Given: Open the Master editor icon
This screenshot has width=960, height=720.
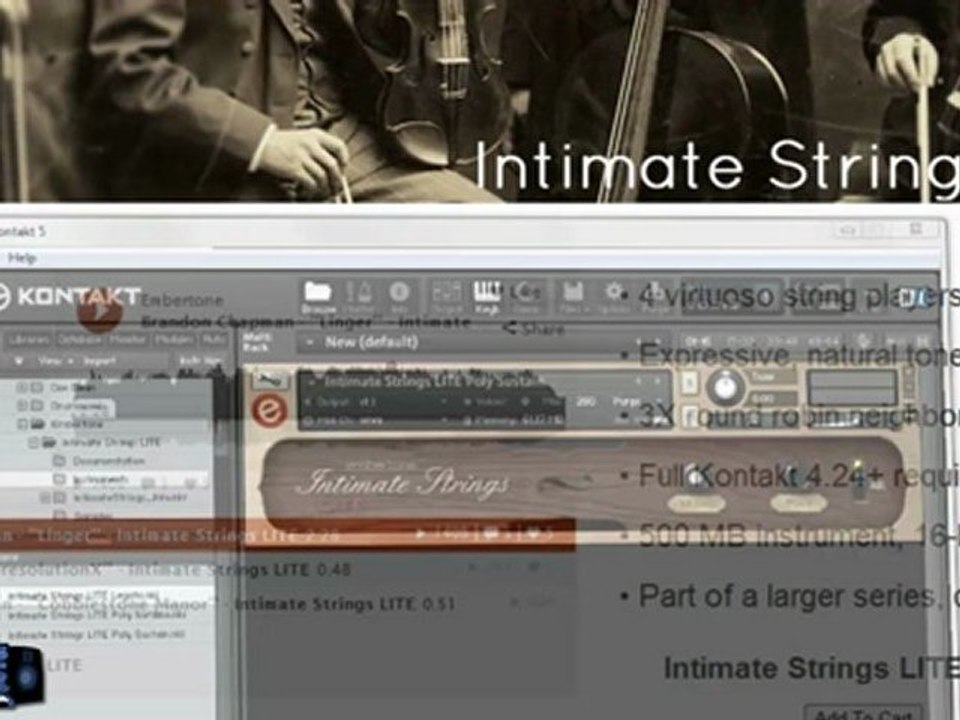Looking at the screenshot, I should [x=361, y=298].
